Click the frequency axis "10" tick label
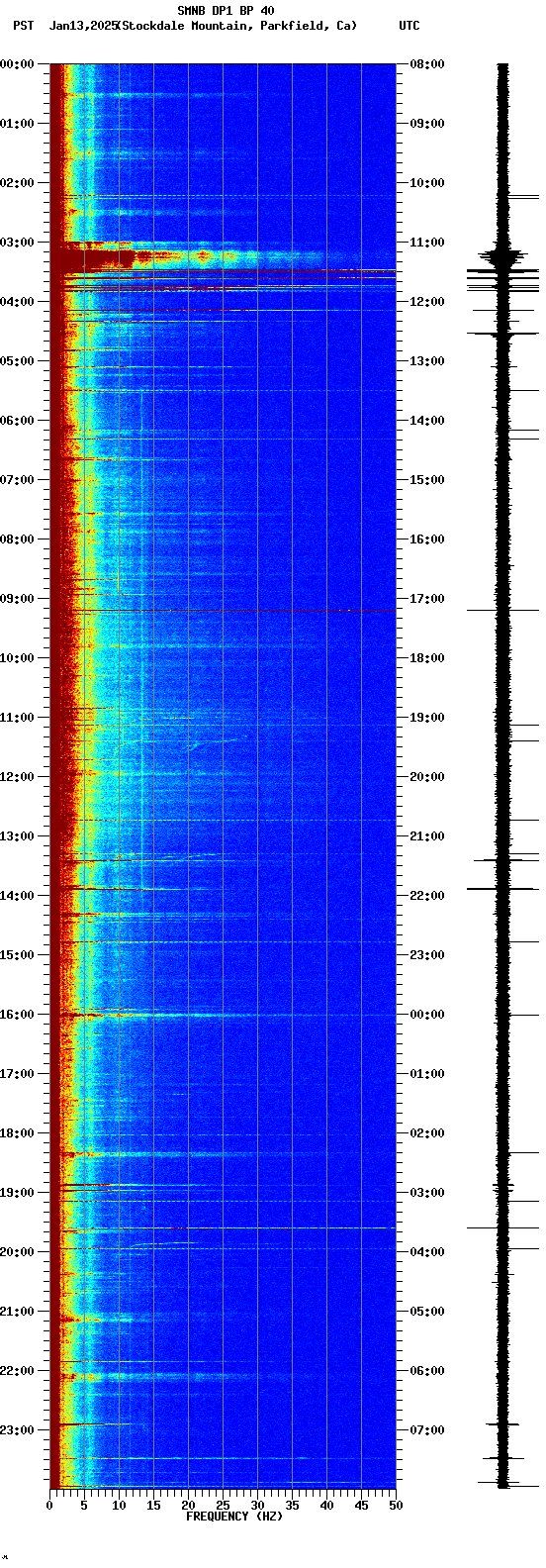The width and height of the screenshot is (546, 1568). click(119, 1506)
